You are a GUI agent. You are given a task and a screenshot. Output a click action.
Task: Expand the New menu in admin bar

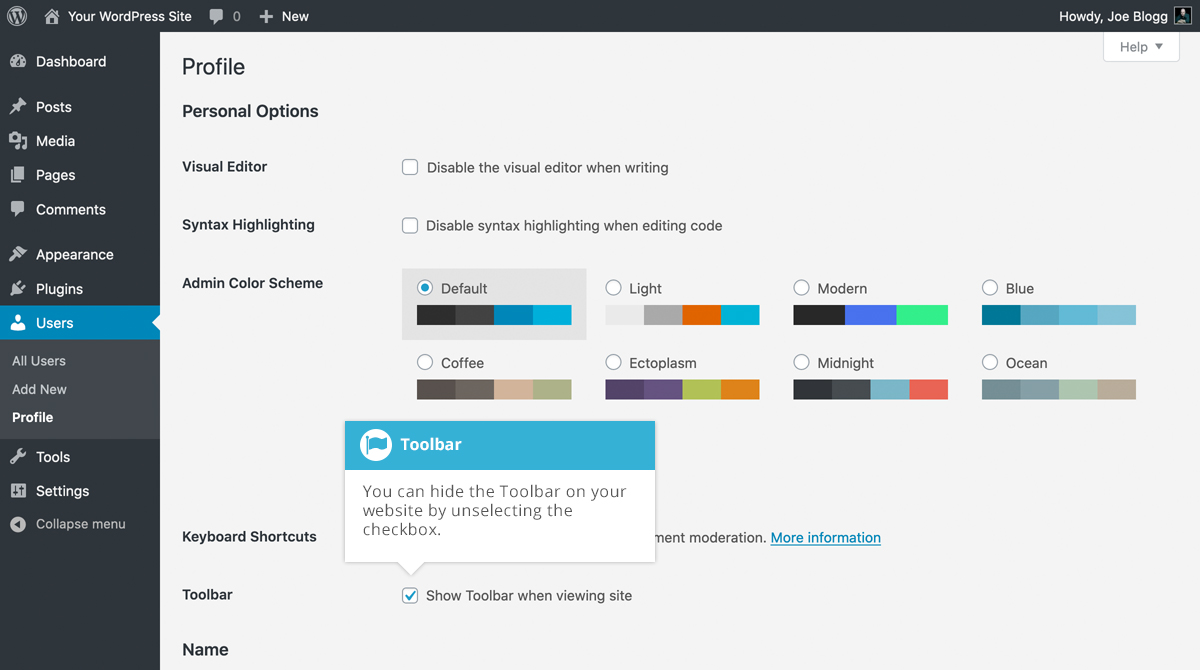coord(283,16)
